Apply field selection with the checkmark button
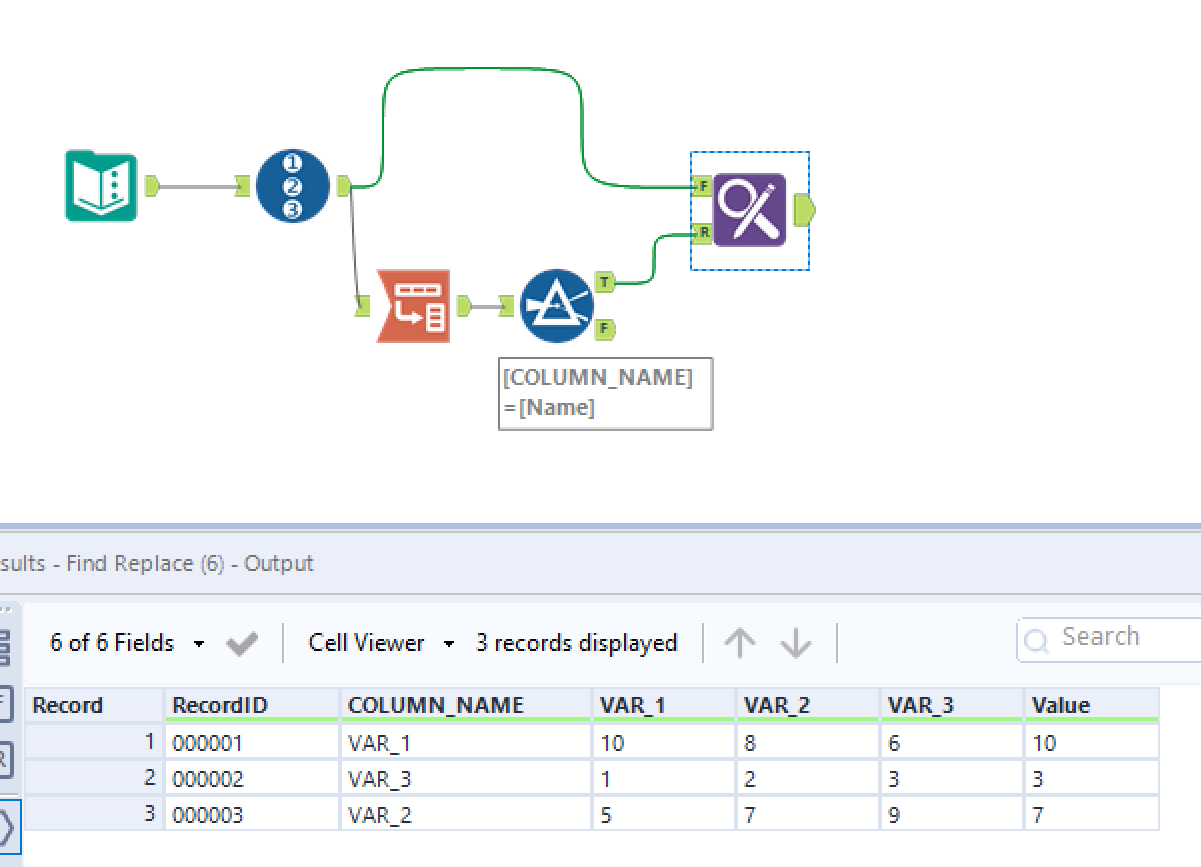This screenshot has height=867, width=1201. (x=242, y=644)
